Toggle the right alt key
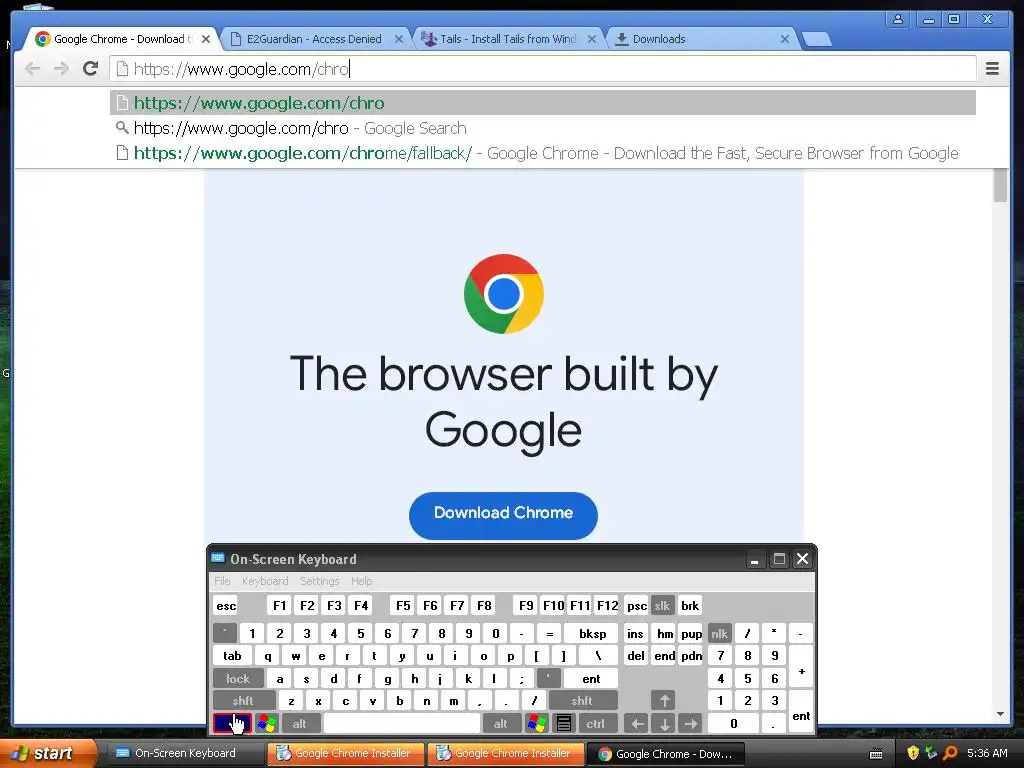This screenshot has width=1024, height=768. (x=500, y=724)
